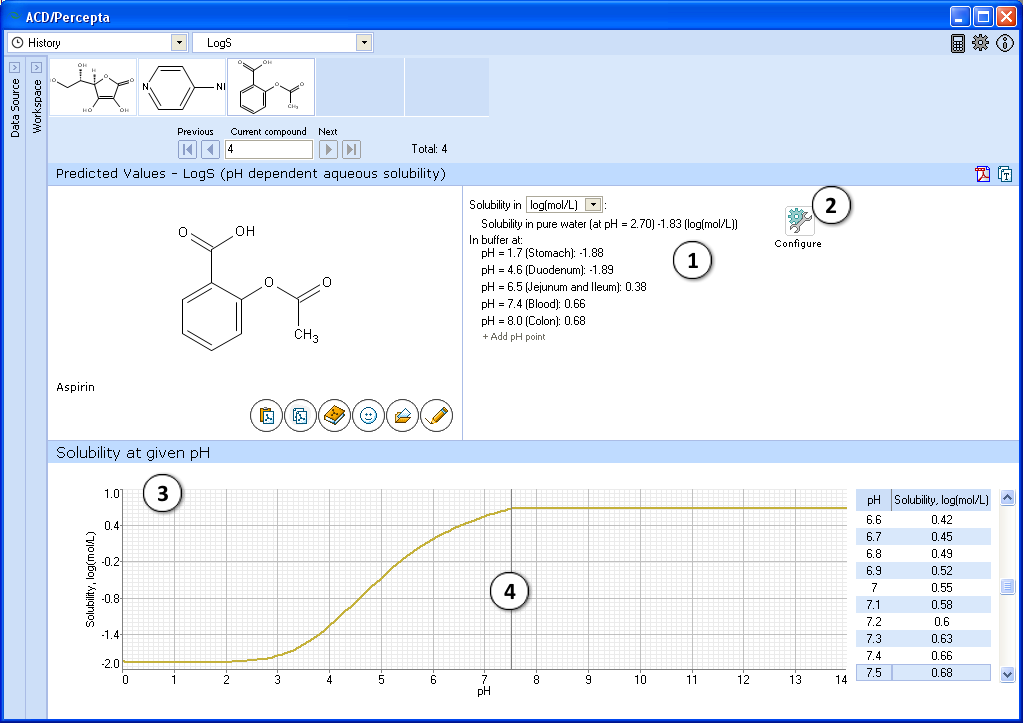Select the aminopyridine structure thumbnail
This screenshot has height=723, width=1023.
(x=182, y=87)
